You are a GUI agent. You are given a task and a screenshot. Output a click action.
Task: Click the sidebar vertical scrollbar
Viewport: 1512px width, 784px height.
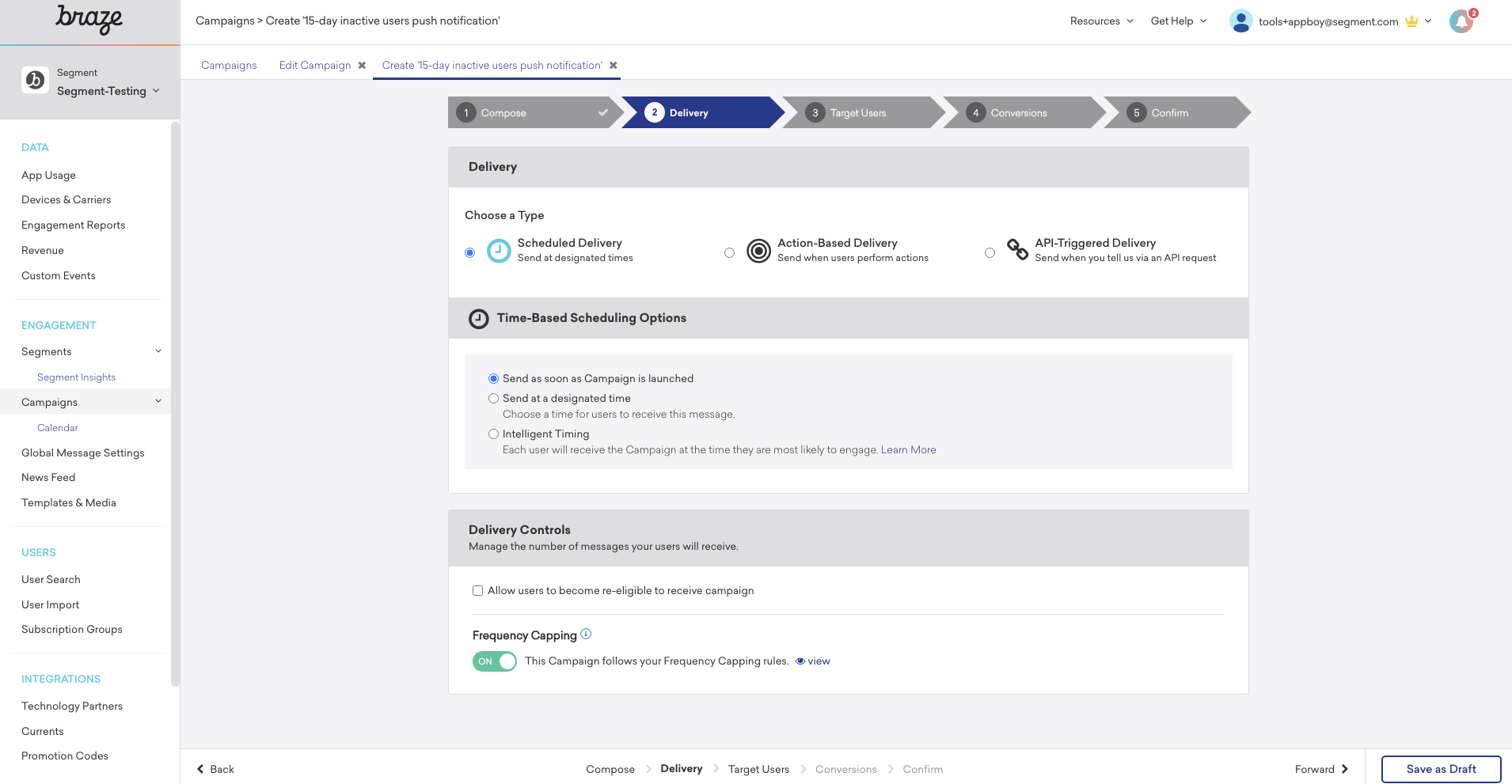175,403
